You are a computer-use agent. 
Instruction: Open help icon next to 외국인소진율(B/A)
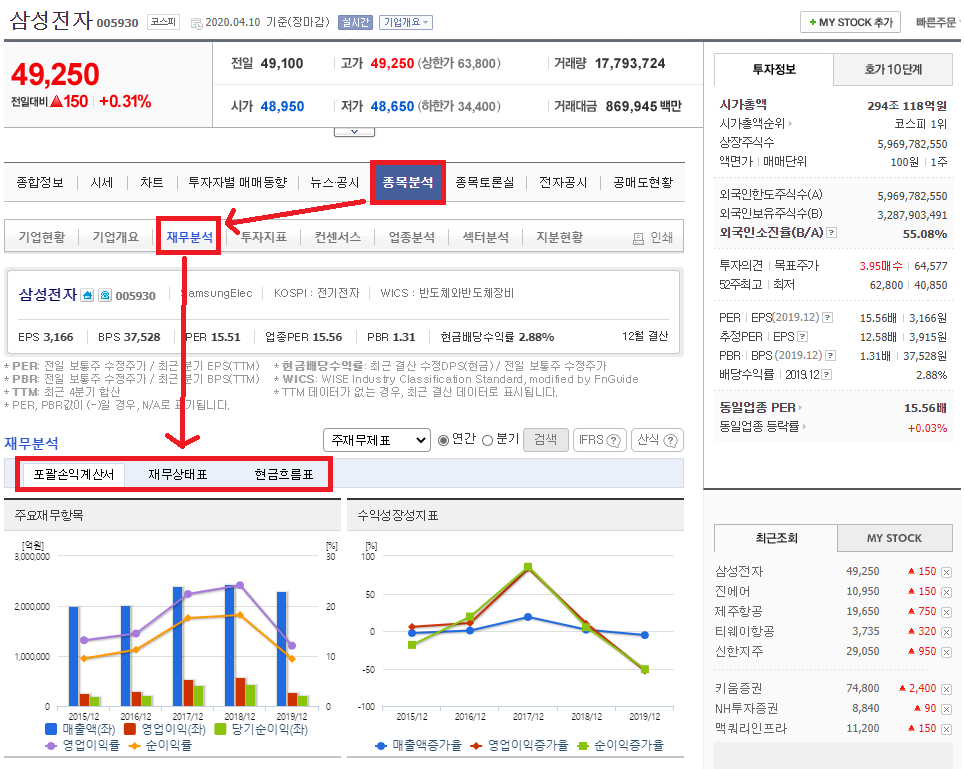(832, 232)
